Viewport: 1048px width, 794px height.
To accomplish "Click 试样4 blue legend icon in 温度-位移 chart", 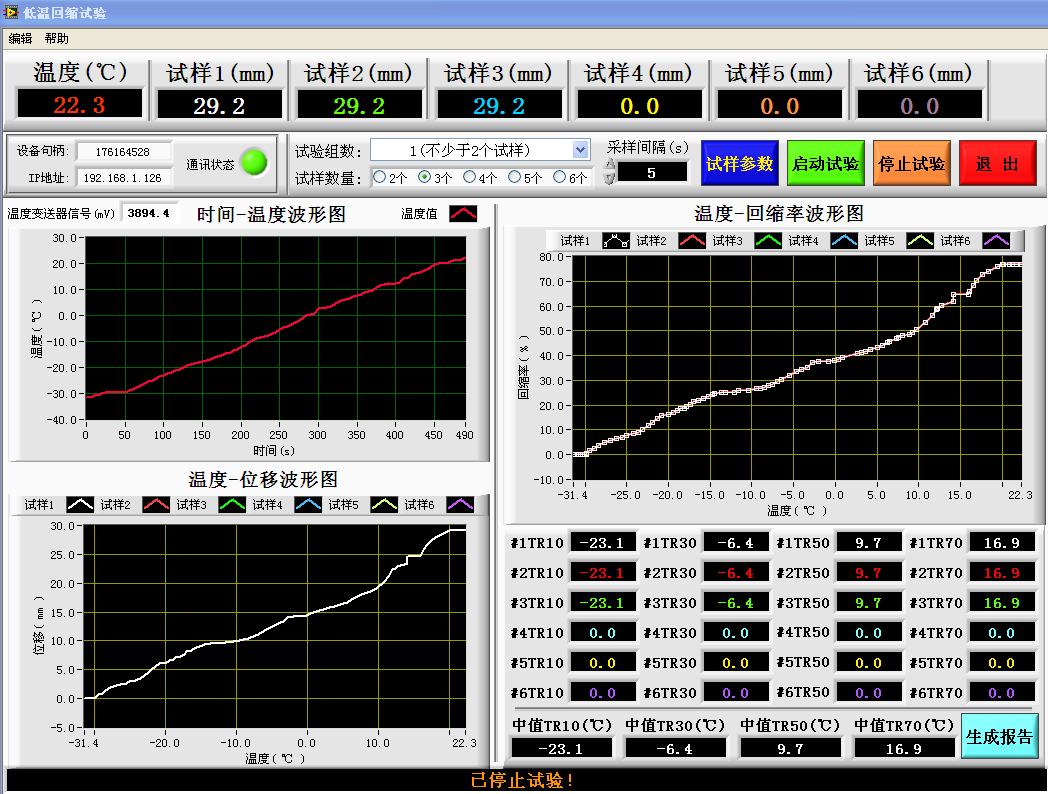I will [309, 505].
